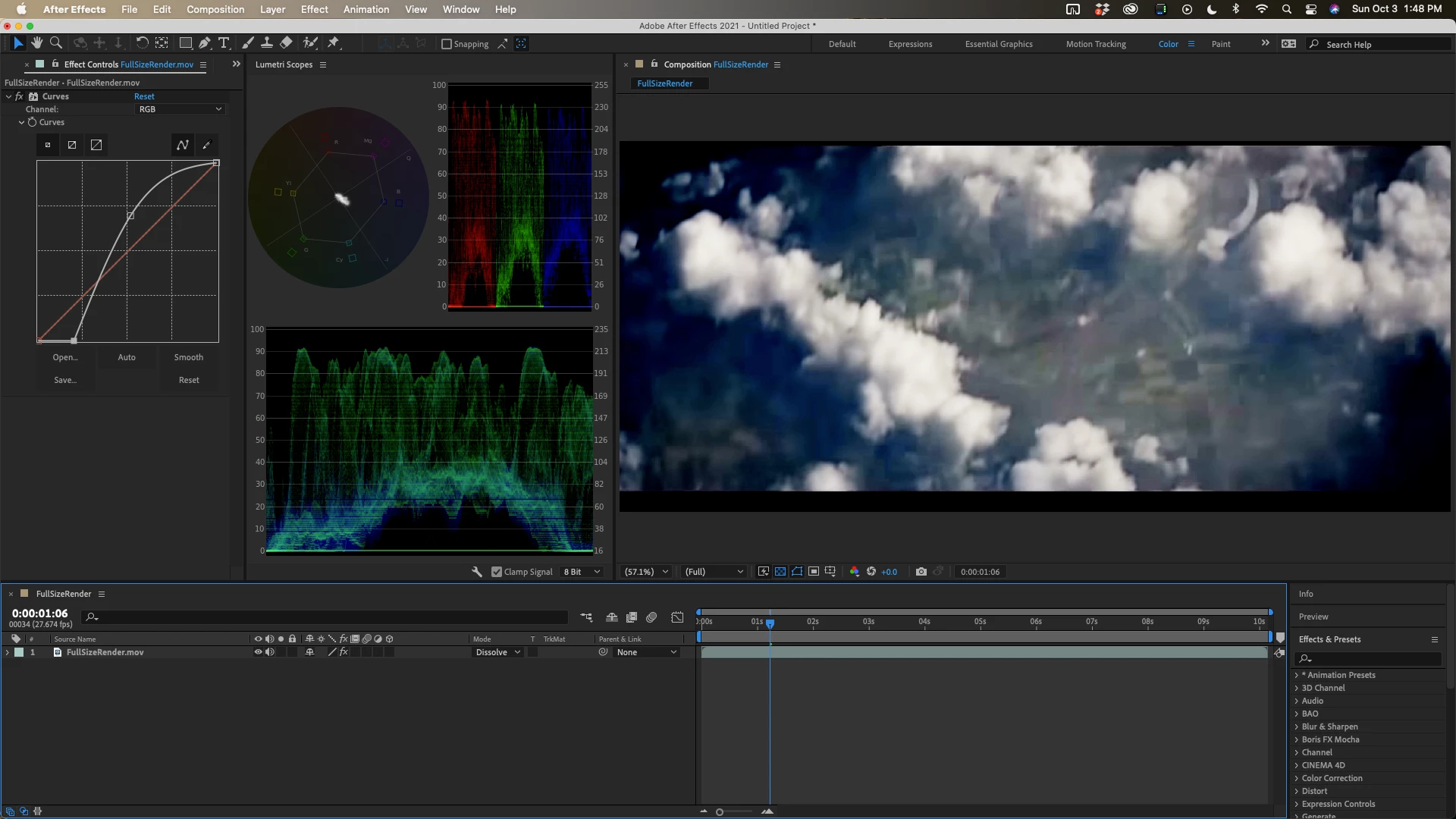Switch to the Motion Tracking workspace

coord(1095,44)
